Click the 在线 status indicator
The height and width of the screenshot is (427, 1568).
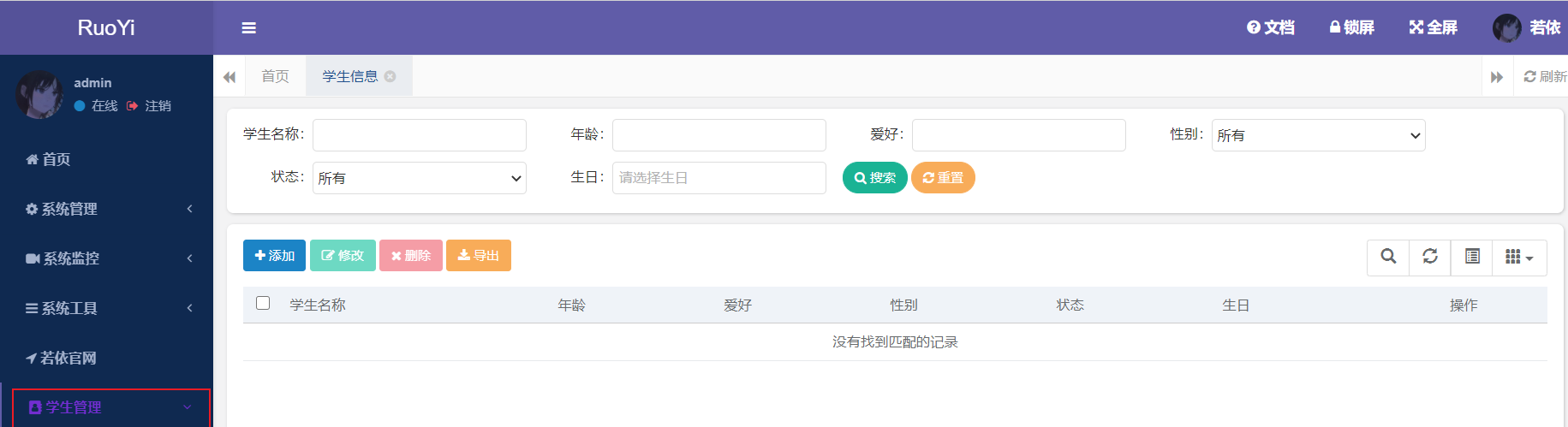[96, 106]
